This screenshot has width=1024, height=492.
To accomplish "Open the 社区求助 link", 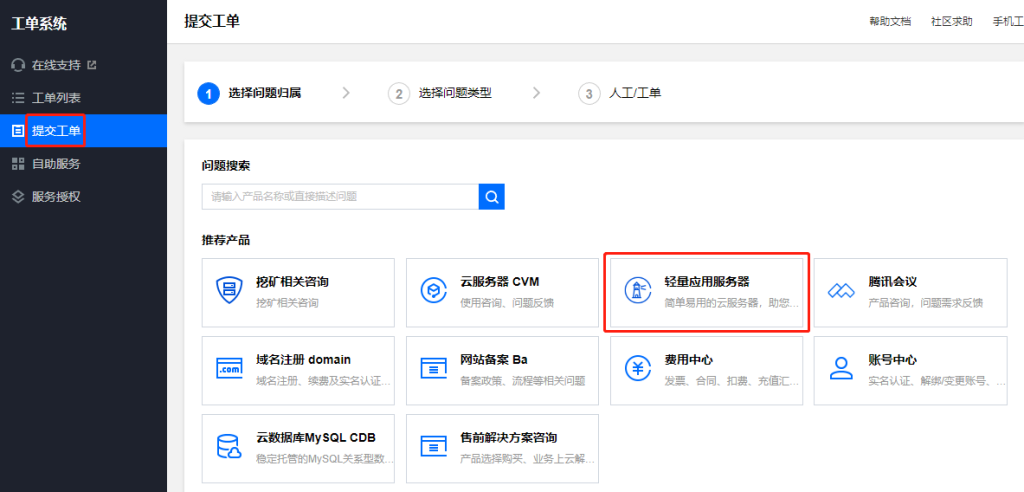I will (952, 22).
